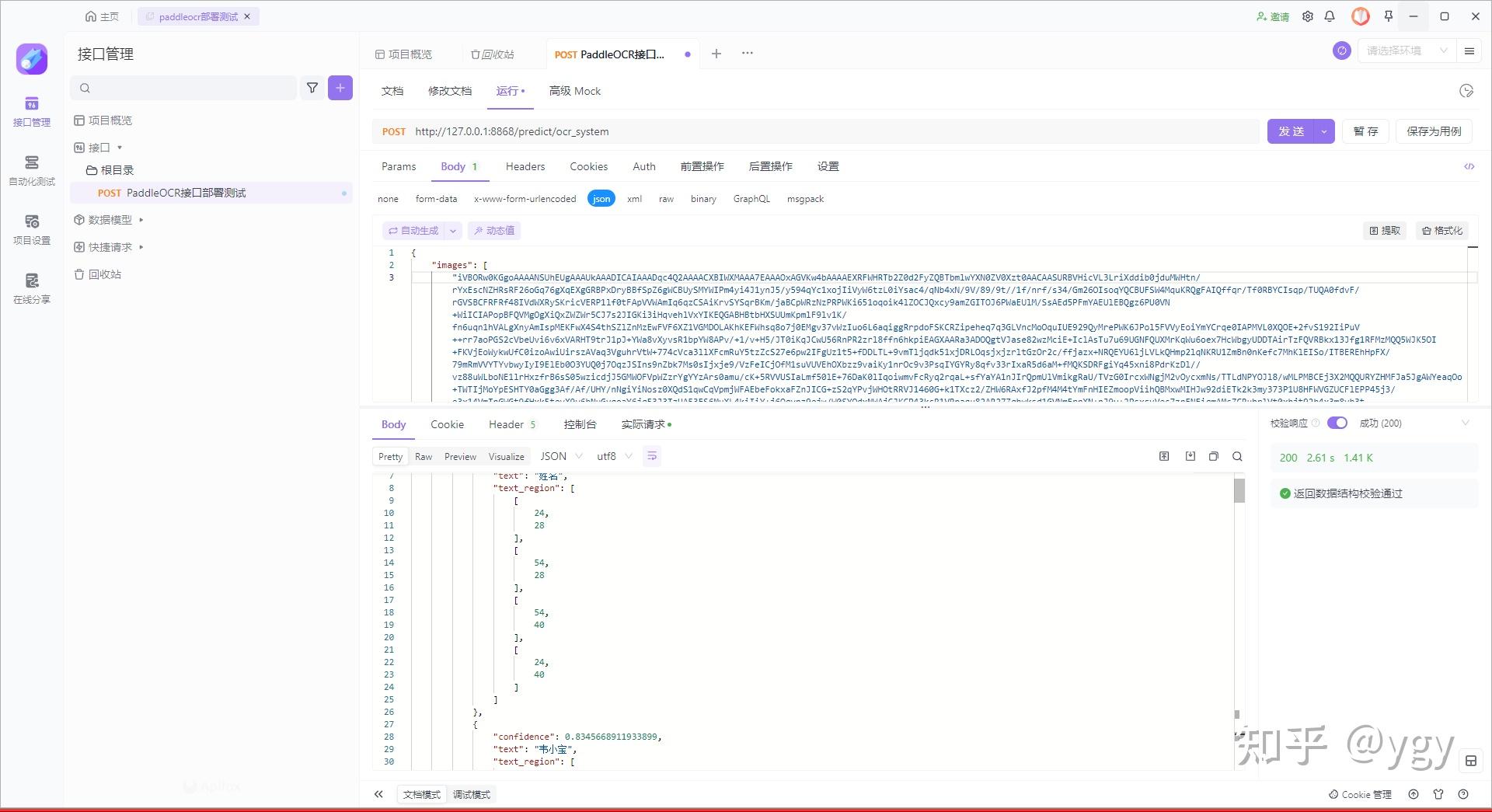
Task: Click the filter funnel icon beside search
Action: 312,88
